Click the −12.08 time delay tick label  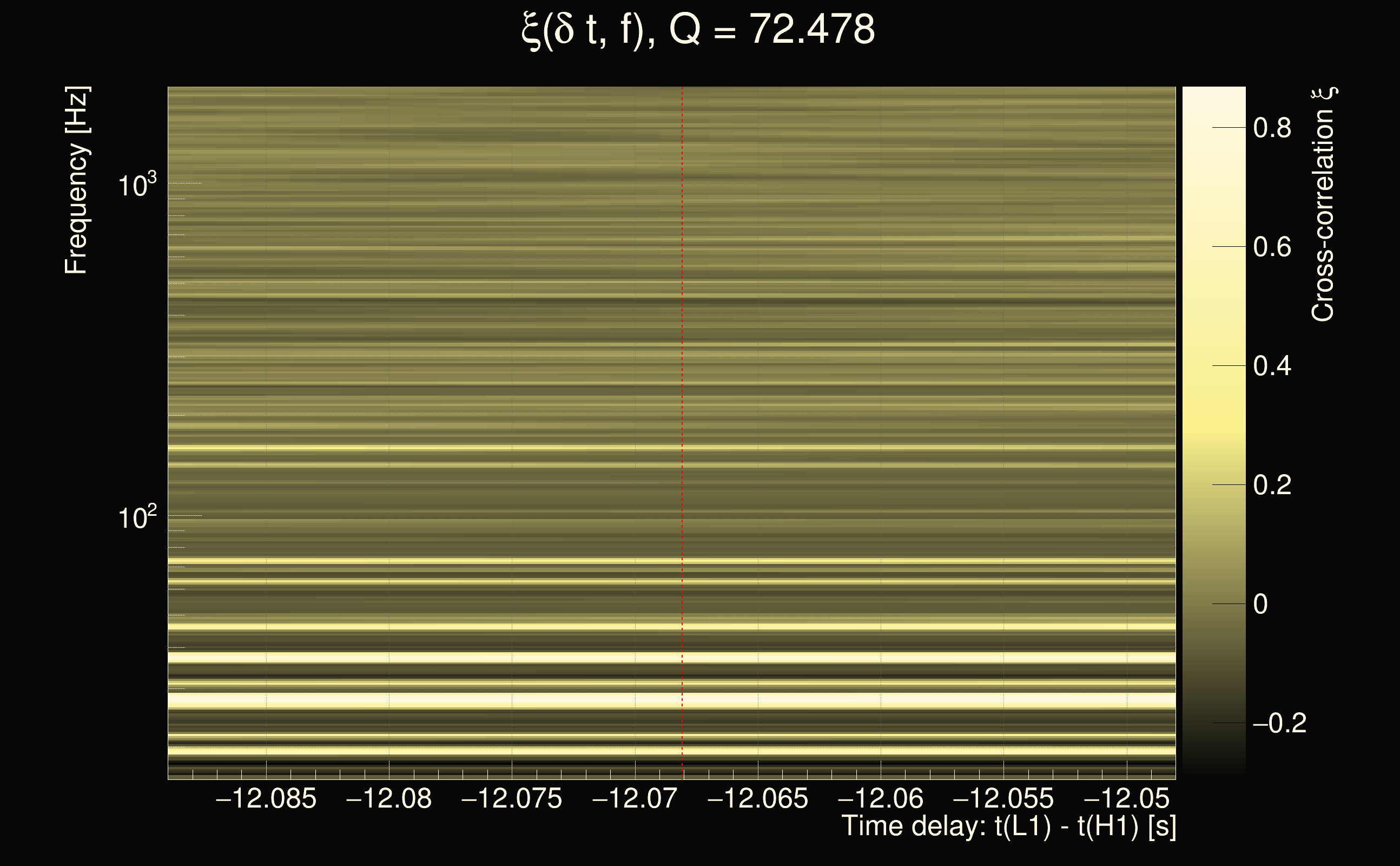(388, 798)
